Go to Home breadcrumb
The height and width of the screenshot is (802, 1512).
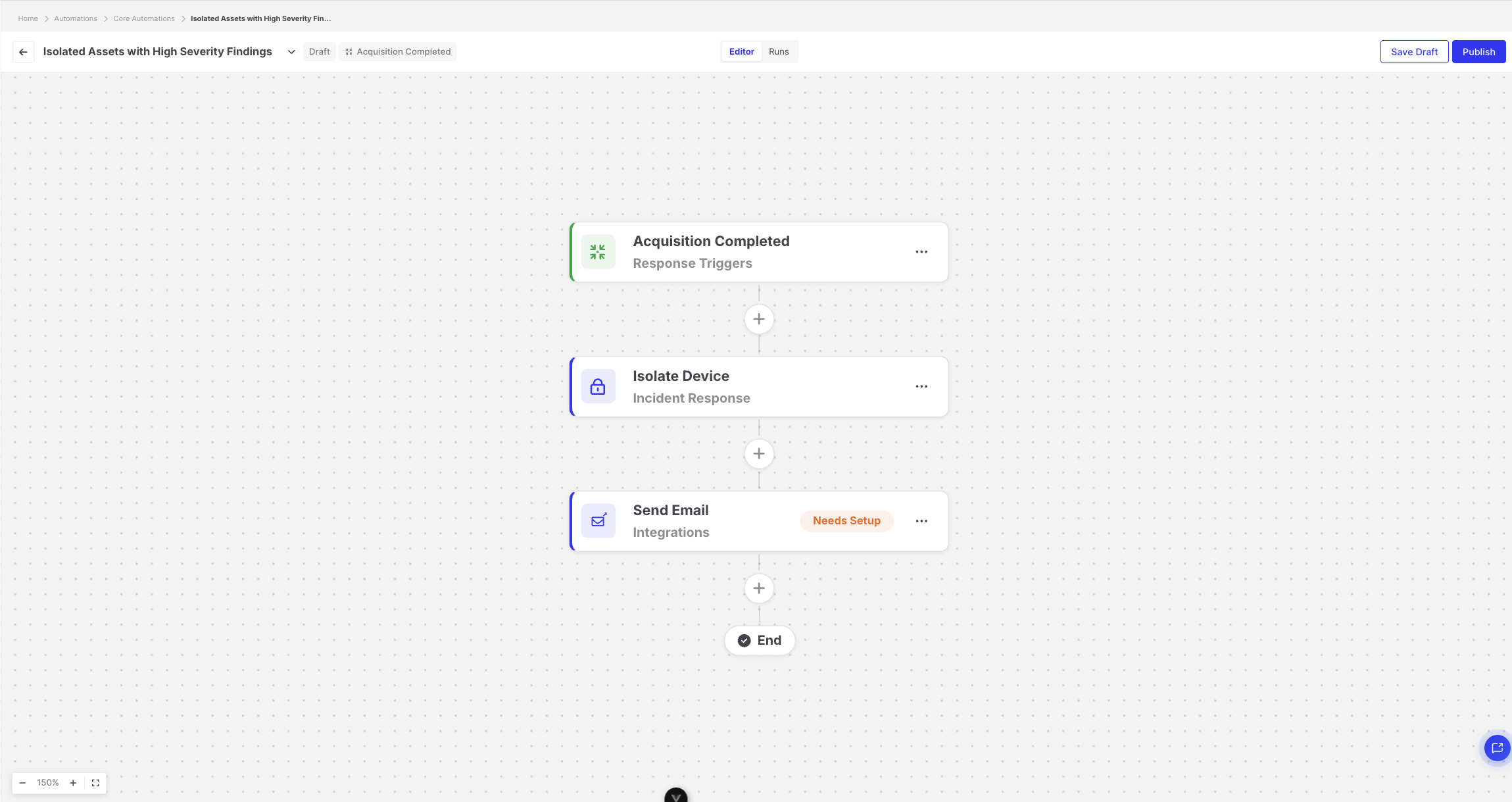click(28, 18)
